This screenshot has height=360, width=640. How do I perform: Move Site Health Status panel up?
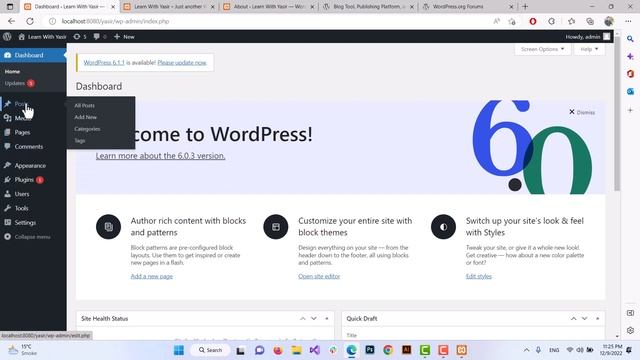(x=302, y=318)
